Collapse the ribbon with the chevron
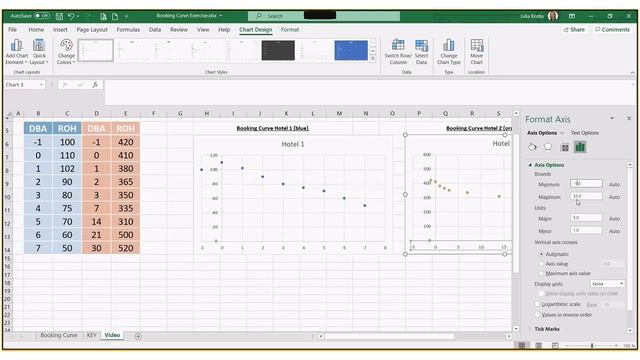640x360 pixels. pos(632,73)
